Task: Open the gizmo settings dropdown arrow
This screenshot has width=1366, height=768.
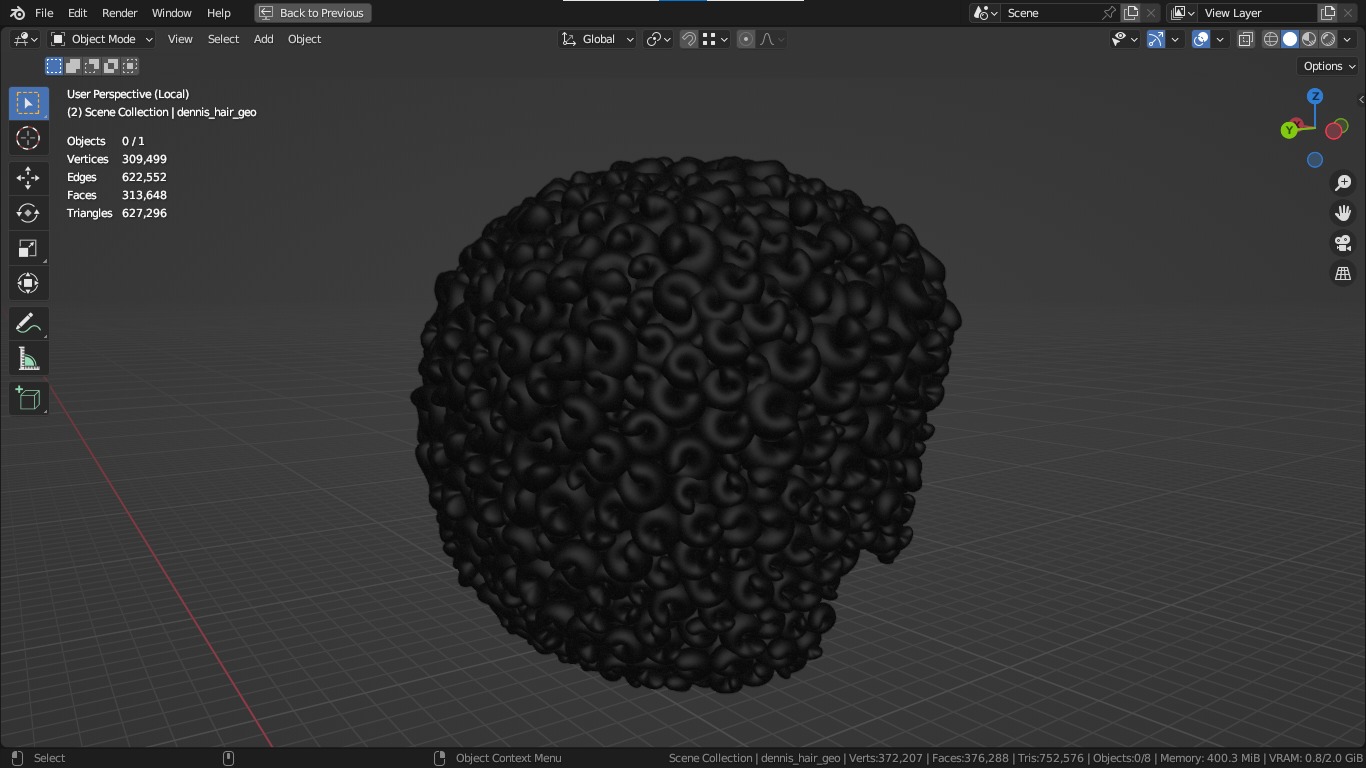Action: pyautogui.click(x=1175, y=39)
